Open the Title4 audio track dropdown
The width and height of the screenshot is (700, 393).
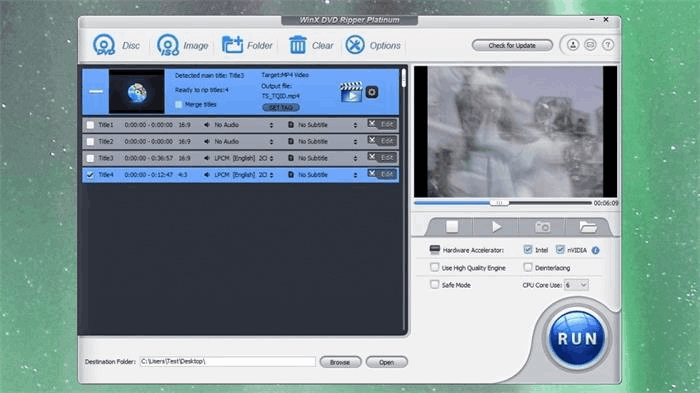click(x=271, y=175)
